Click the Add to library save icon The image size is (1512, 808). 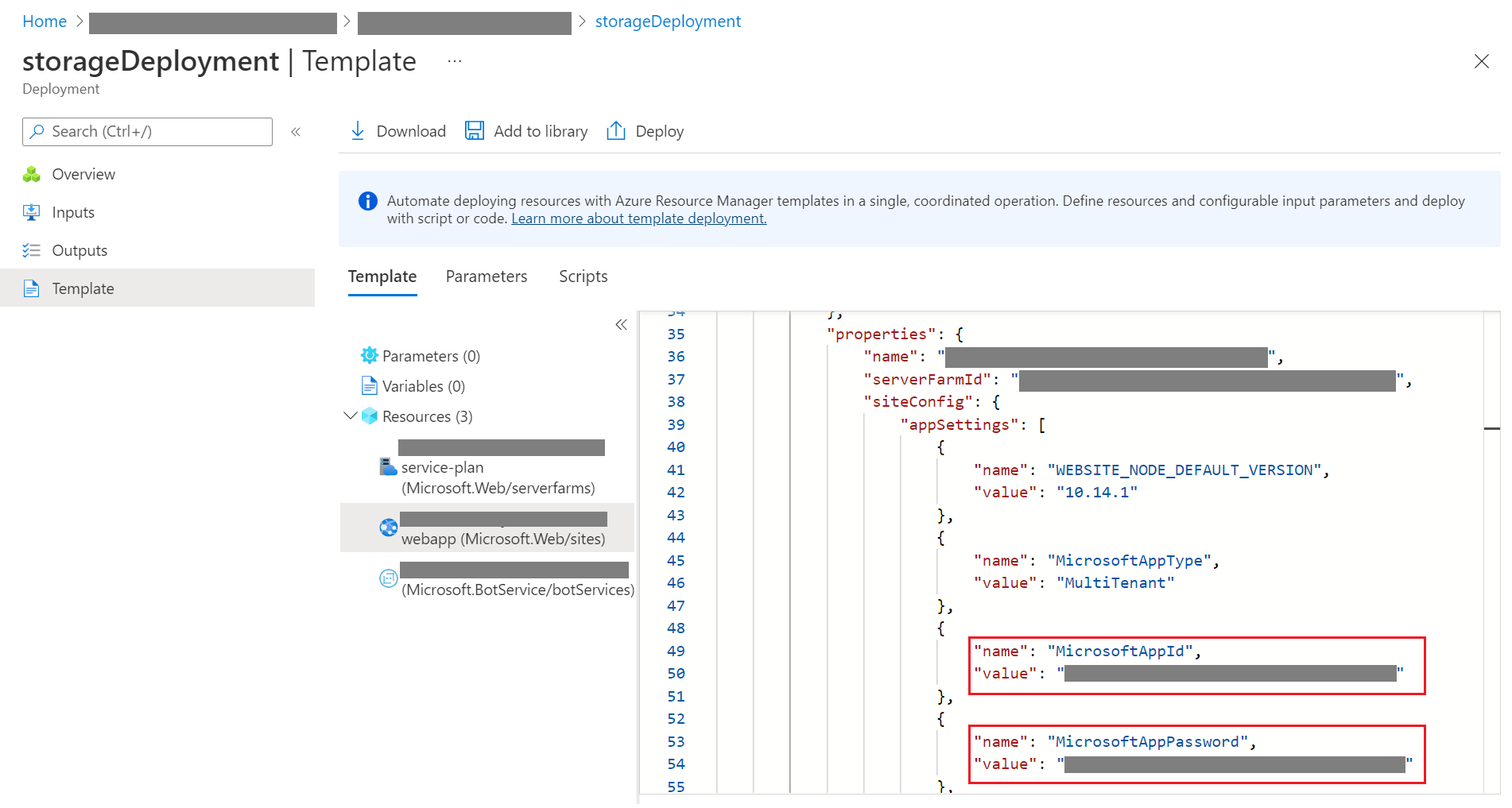(475, 131)
